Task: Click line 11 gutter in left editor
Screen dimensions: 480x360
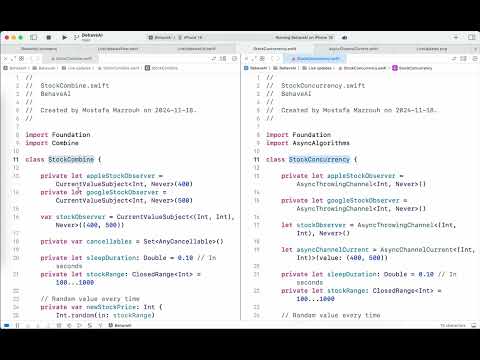Action: pos(16,159)
